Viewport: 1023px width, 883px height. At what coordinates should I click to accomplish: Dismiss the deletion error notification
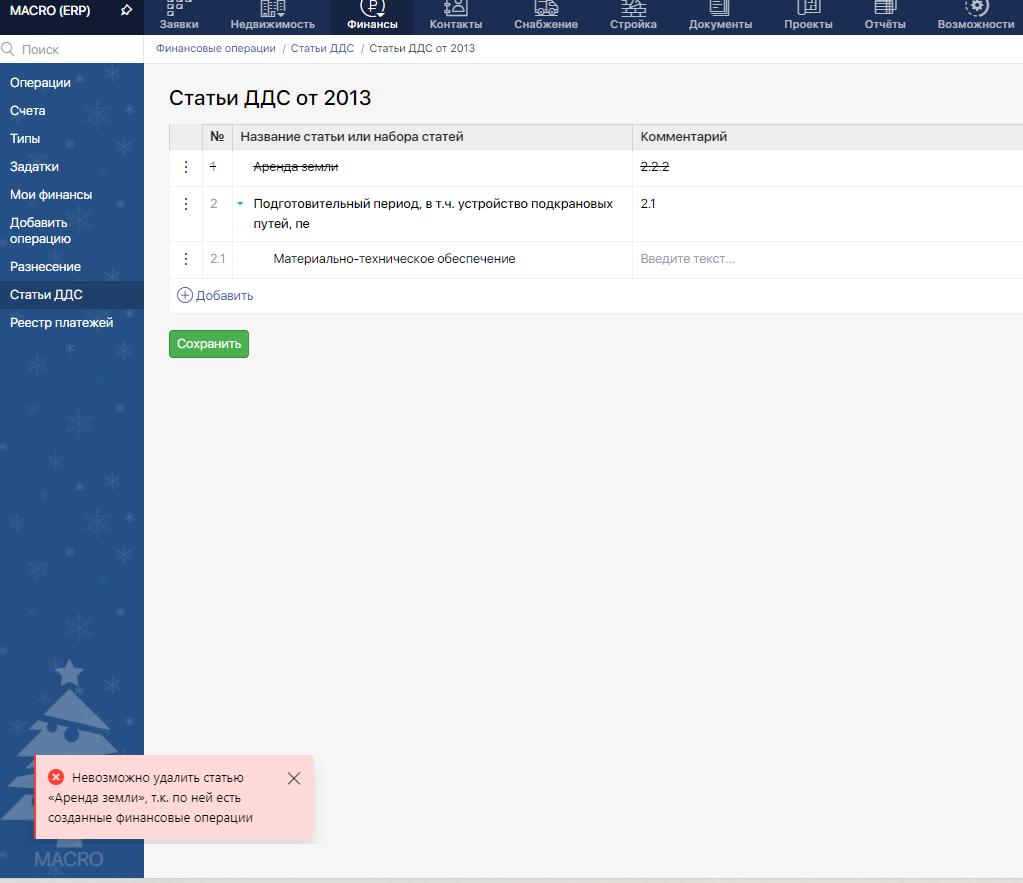pyautogui.click(x=293, y=778)
